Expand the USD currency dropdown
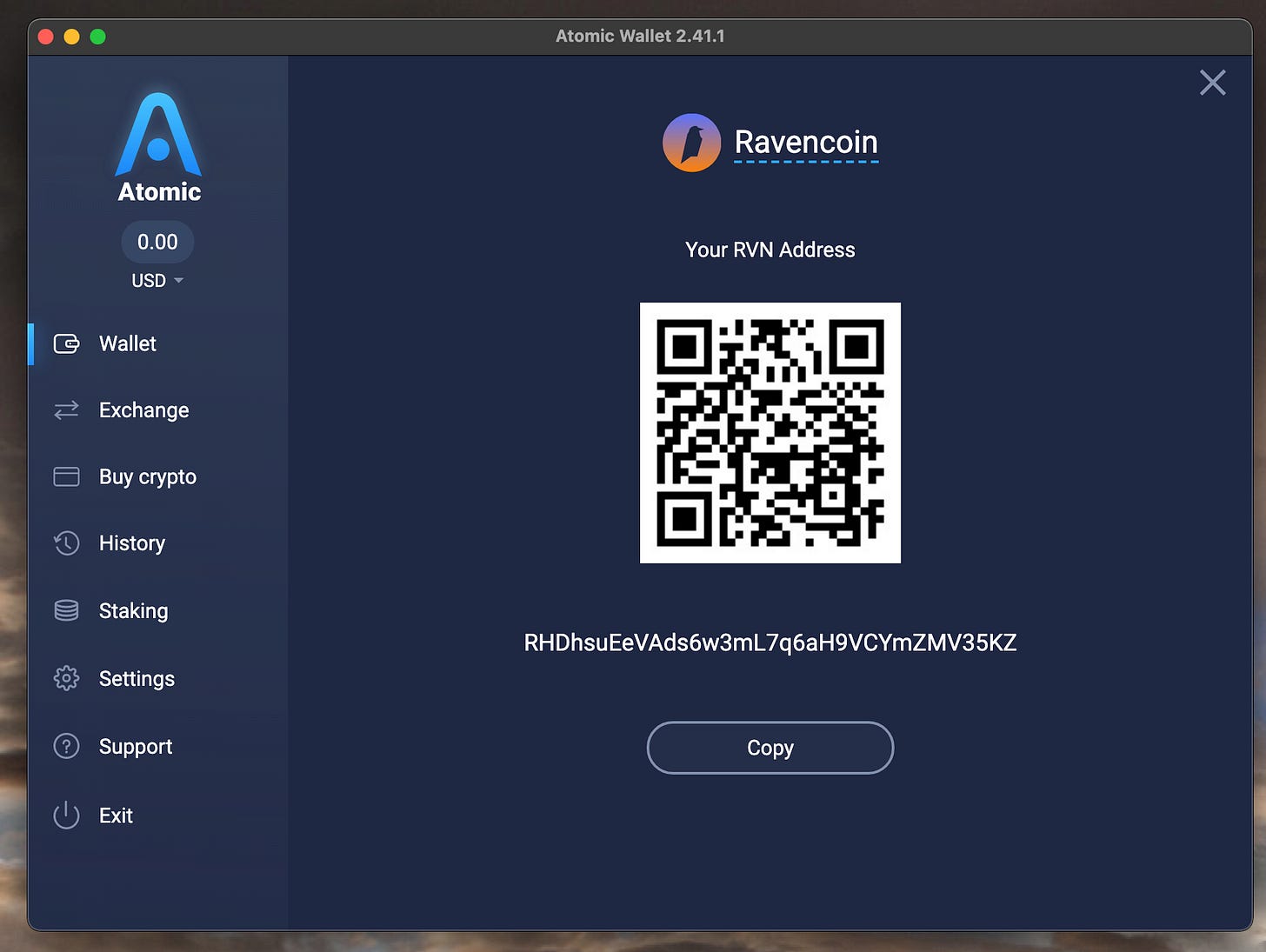The height and width of the screenshot is (952, 1266). click(x=157, y=280)
